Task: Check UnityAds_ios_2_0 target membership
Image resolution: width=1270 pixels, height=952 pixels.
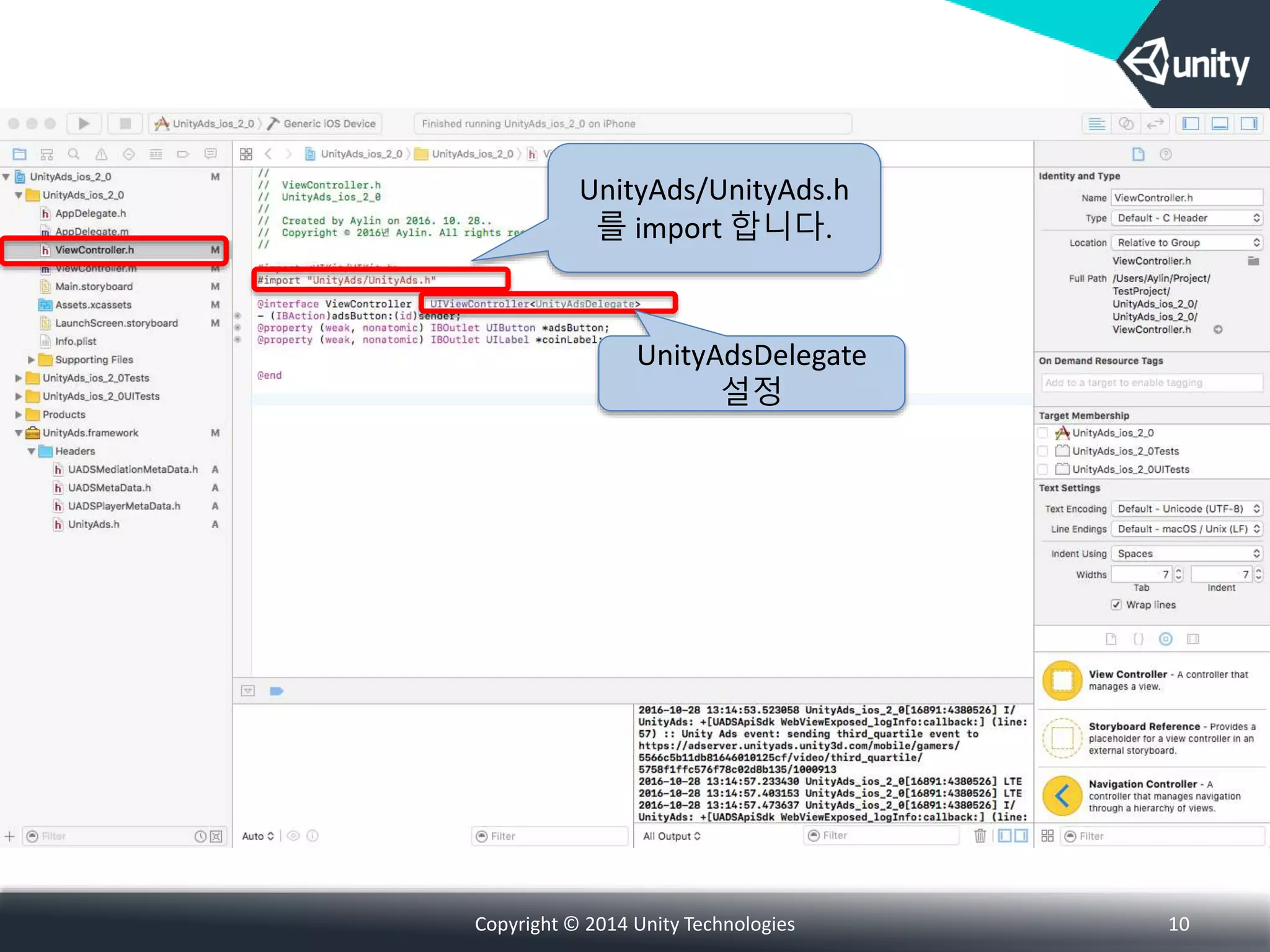Action: coord(1043,433)
